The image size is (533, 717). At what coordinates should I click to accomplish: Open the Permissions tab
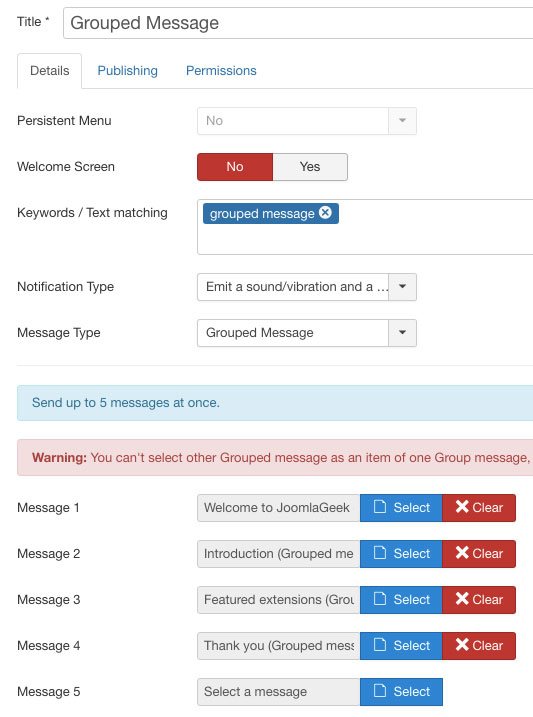tap(221, 71)
